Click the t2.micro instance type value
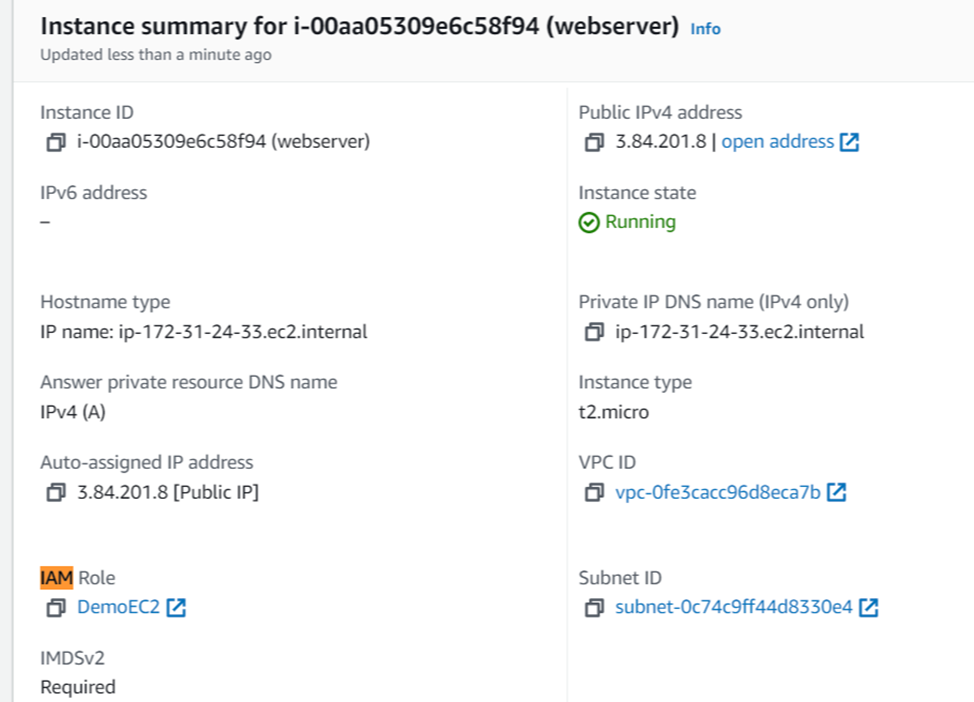974x702 pixels. click(x=613, y=411)
